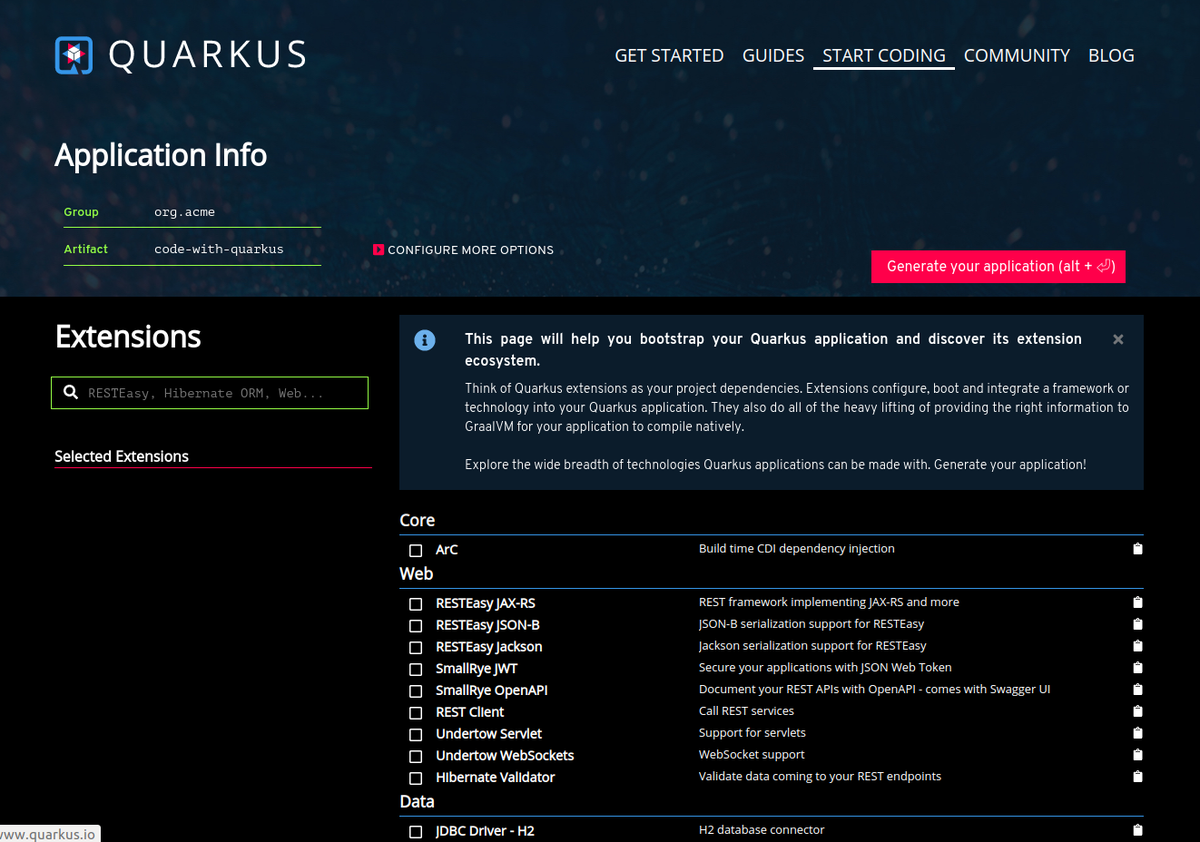Copy the ArC extension via its clipboard icon

pos(1137,549)
